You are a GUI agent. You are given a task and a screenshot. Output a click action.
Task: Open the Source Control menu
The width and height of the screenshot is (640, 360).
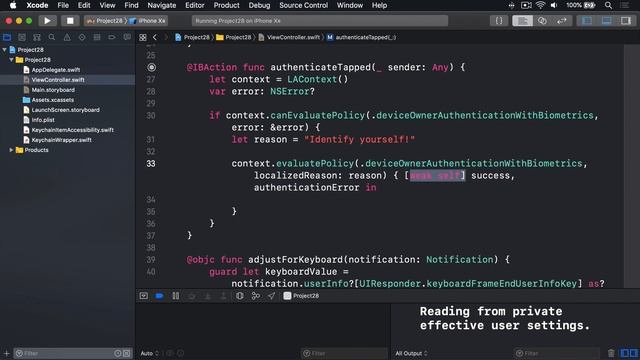[303, 5]
